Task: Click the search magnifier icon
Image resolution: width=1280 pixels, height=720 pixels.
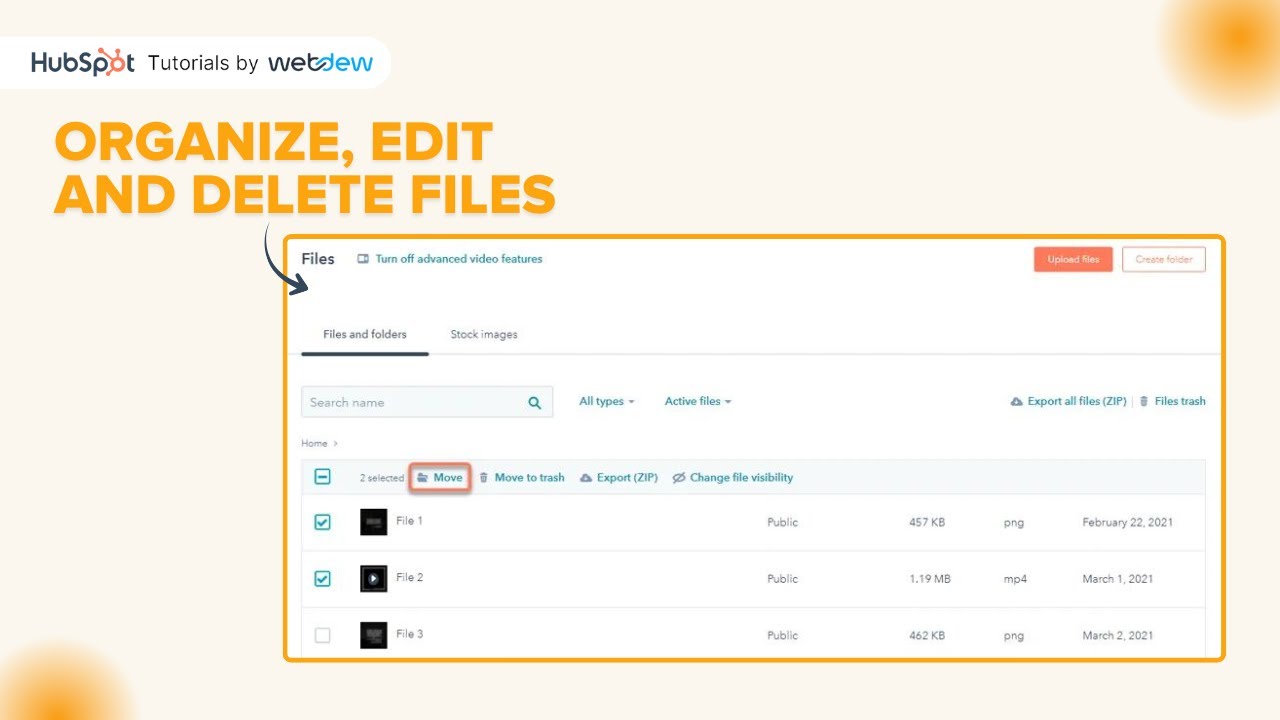Action: (535, 403)
